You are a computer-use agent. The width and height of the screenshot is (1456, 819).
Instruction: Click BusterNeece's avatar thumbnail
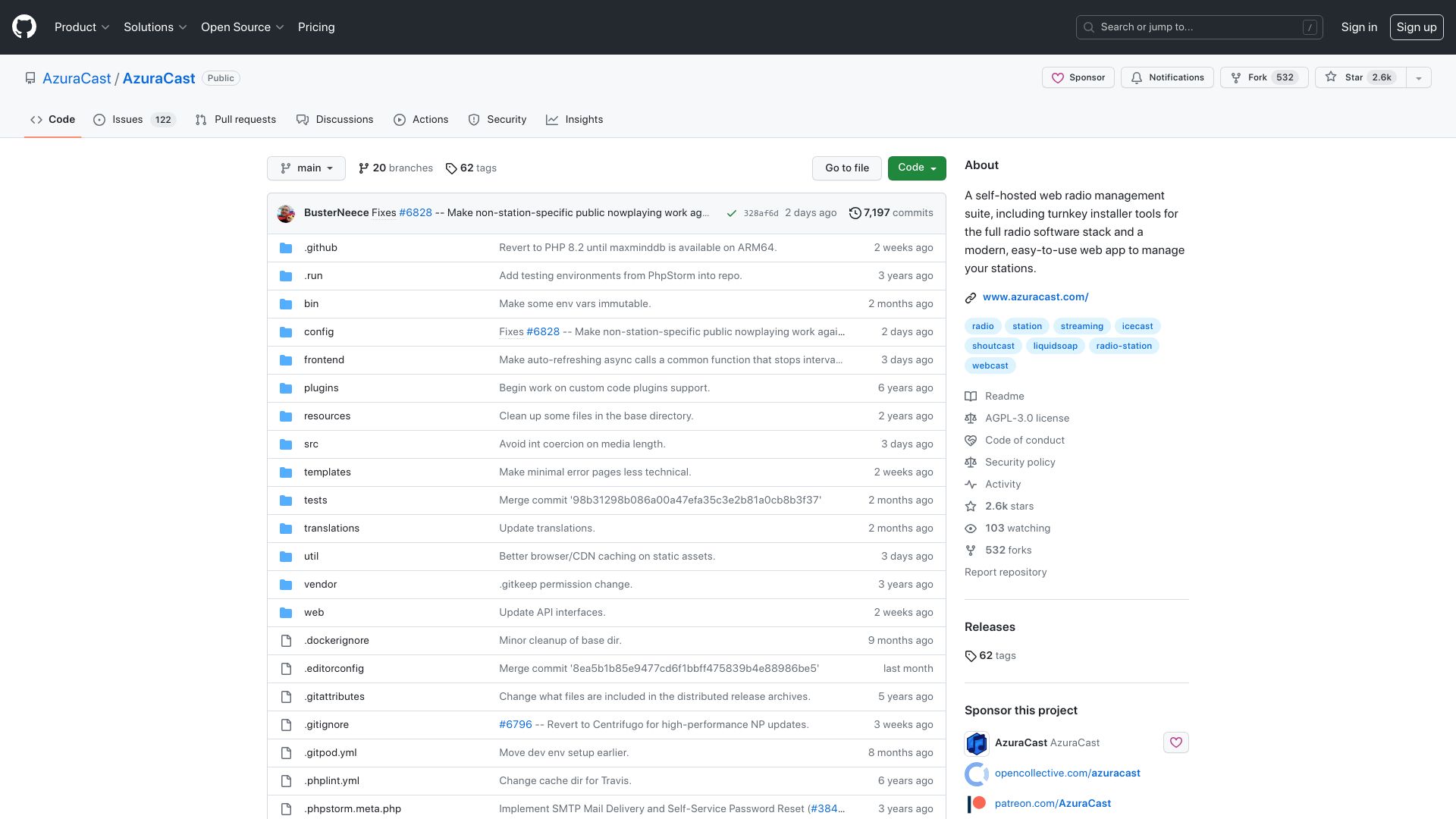(x=286, y=213)
